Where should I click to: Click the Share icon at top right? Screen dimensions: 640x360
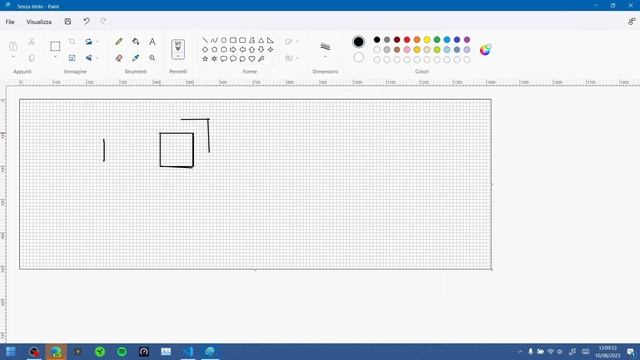click(x=631, y=22)
